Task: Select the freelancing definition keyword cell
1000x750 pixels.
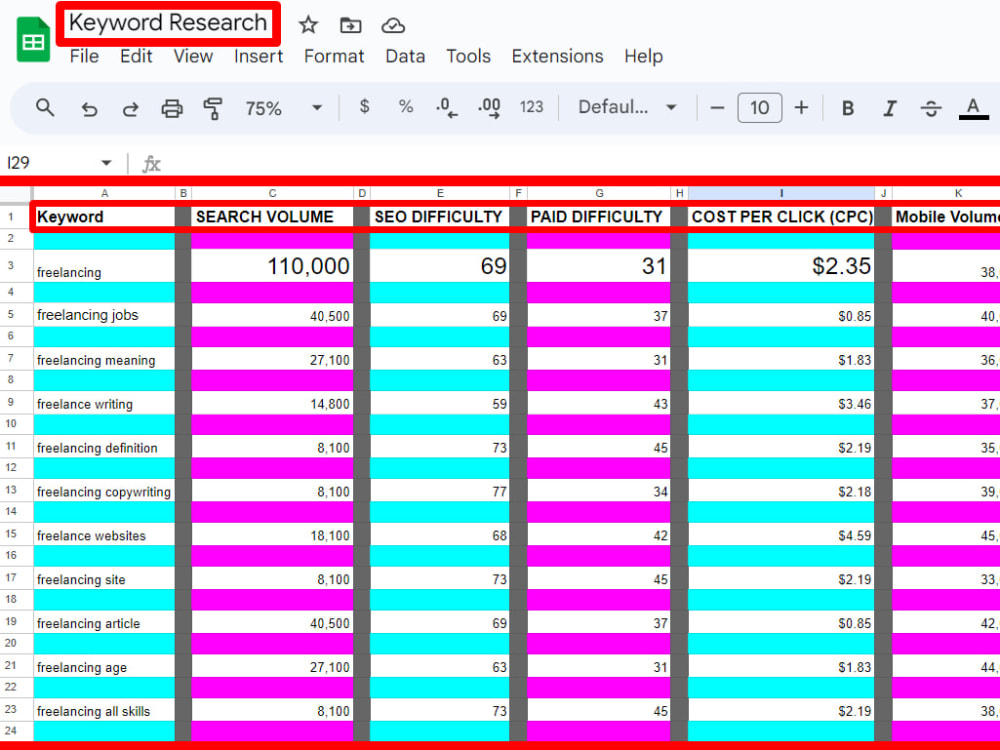Action: click(105, 447)
